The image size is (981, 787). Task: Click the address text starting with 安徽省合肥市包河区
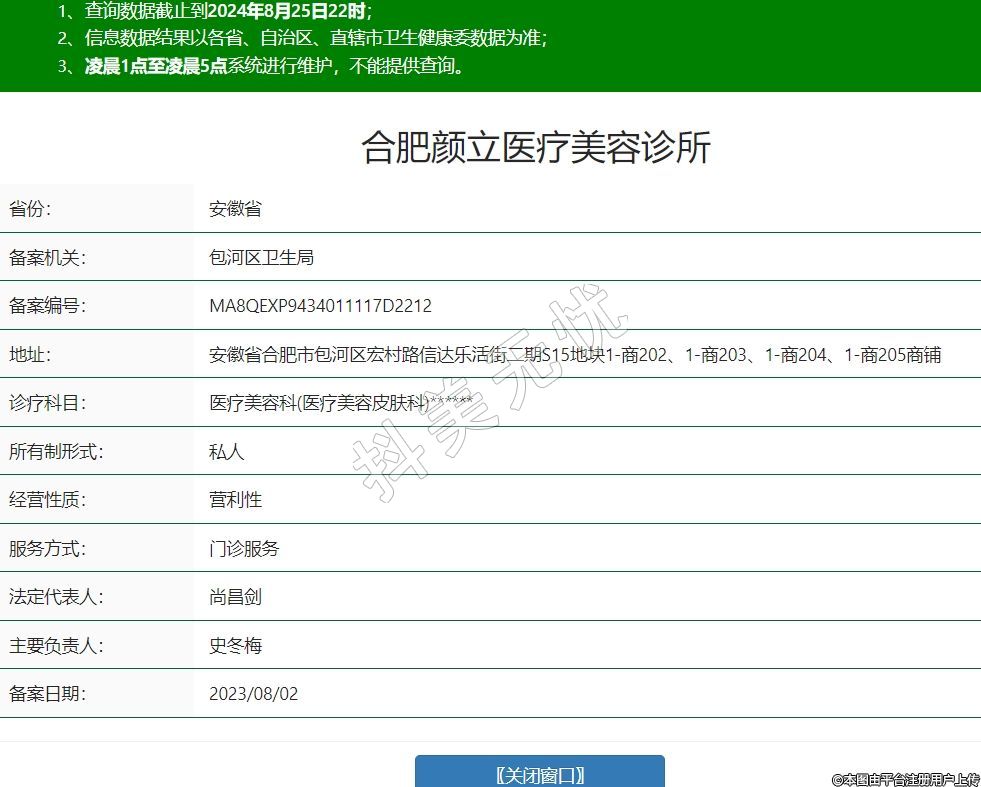click(x=574, y=355)
